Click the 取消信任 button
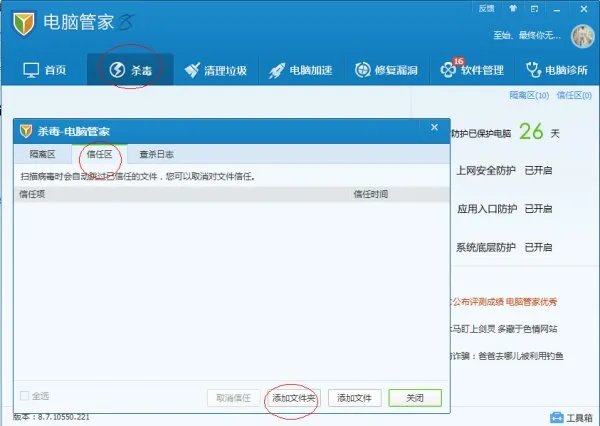Viewport: 600px width, 426px height. (233, 398)
